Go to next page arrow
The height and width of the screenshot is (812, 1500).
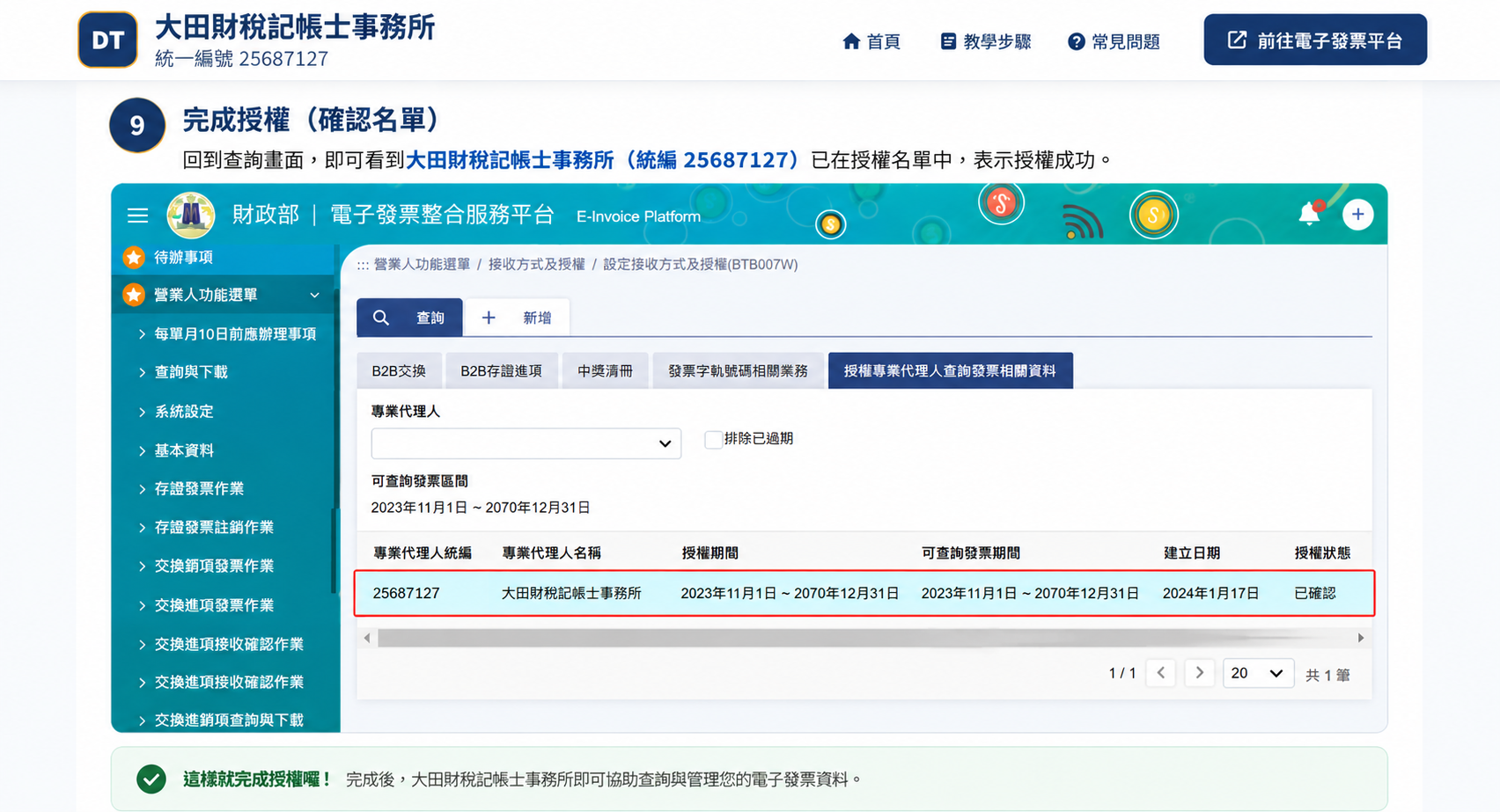click(x=1199, y=673)
